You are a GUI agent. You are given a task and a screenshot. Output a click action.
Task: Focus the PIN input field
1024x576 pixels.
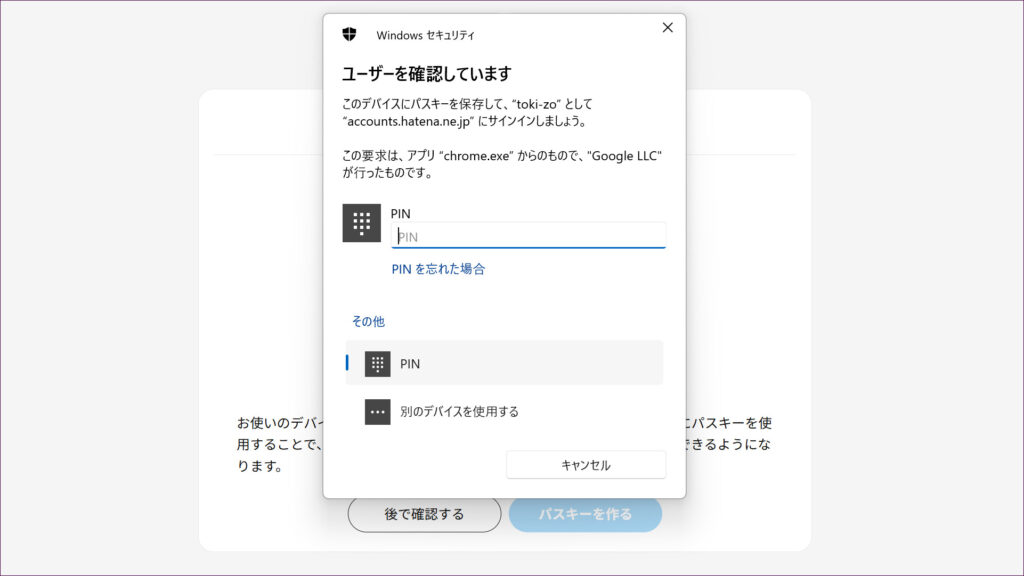[528, 236]
